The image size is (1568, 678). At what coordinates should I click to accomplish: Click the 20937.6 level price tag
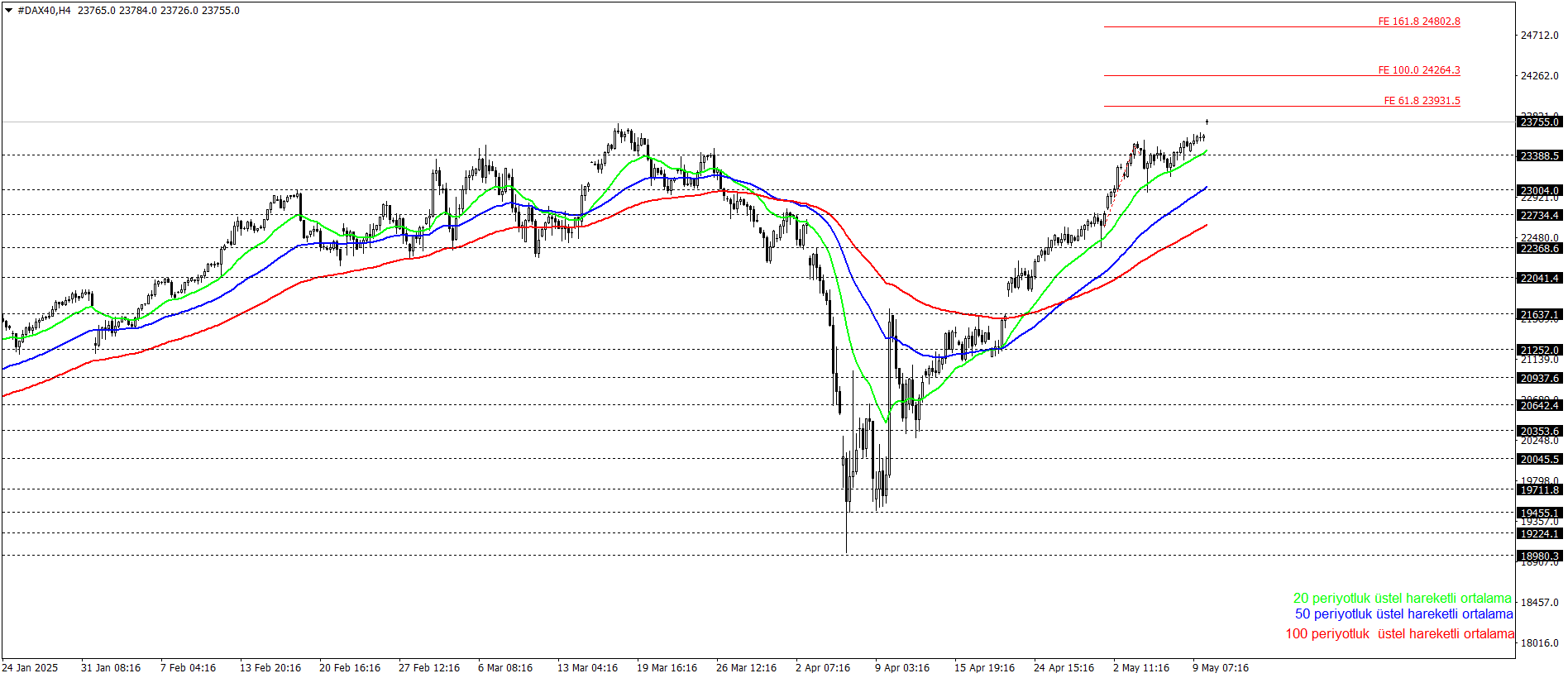(1540, 379)
